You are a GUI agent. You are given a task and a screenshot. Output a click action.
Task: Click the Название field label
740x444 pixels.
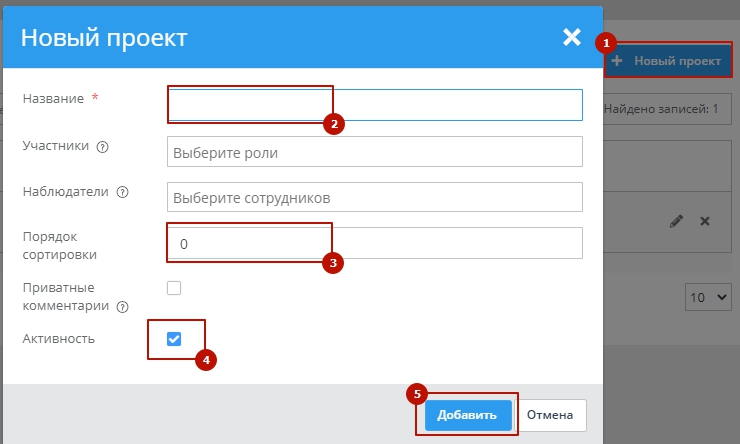pos(53,98)
